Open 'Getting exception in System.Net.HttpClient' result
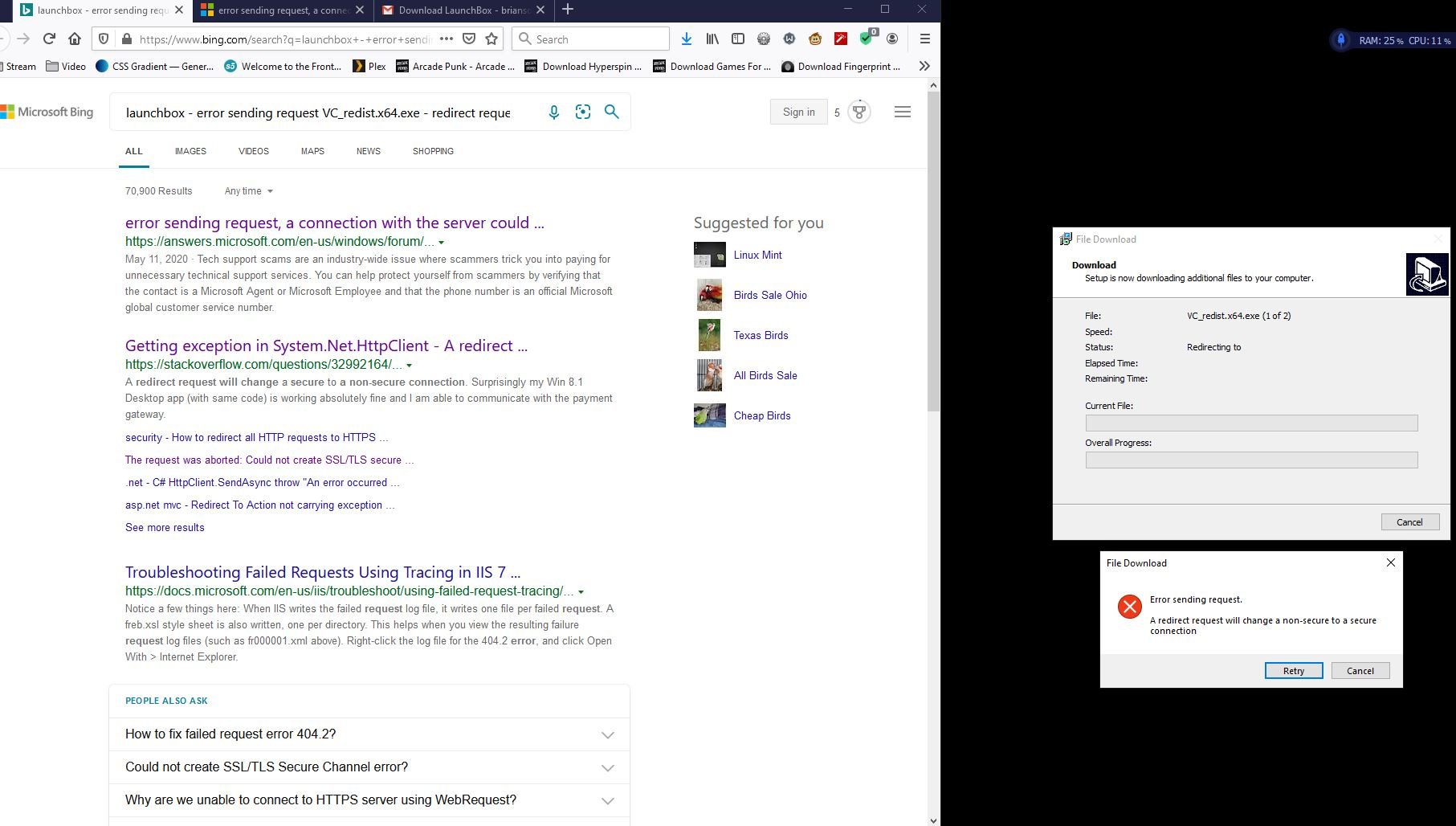Image resolution: width=1456 pixels, height=826 pixels. 326,346
